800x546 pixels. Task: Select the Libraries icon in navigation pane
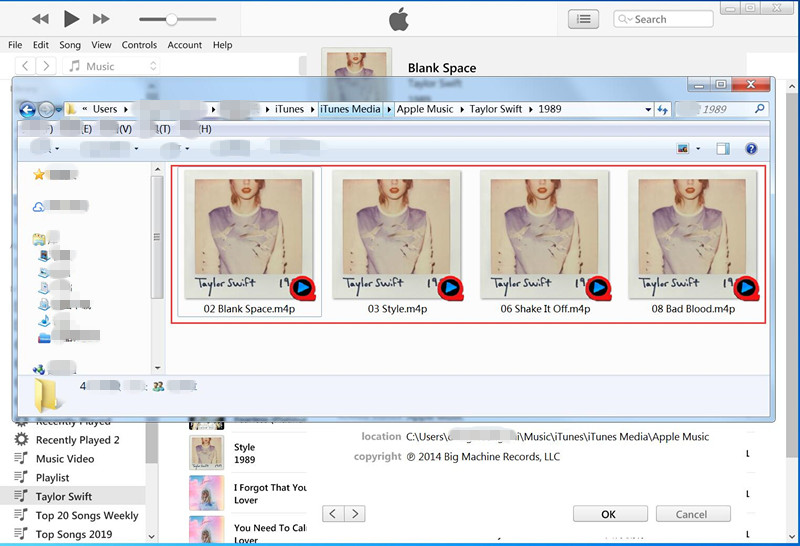click(x=39, y=238)
